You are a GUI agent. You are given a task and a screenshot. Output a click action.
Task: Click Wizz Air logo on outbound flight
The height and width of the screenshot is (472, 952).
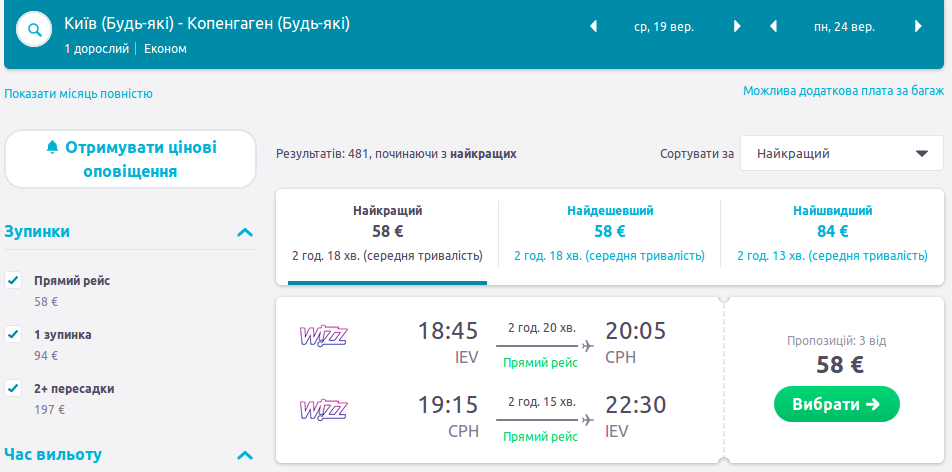pyautogui.click(x=323, y=336)
